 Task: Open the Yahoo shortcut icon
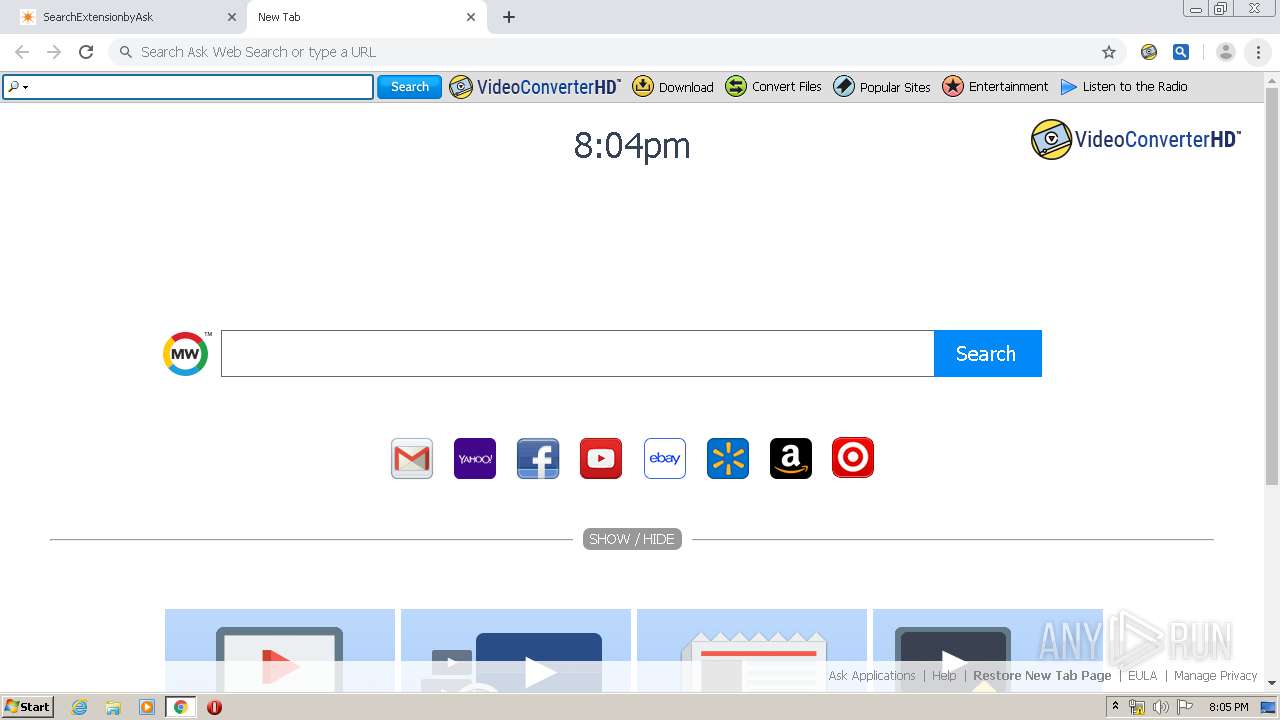475,458
